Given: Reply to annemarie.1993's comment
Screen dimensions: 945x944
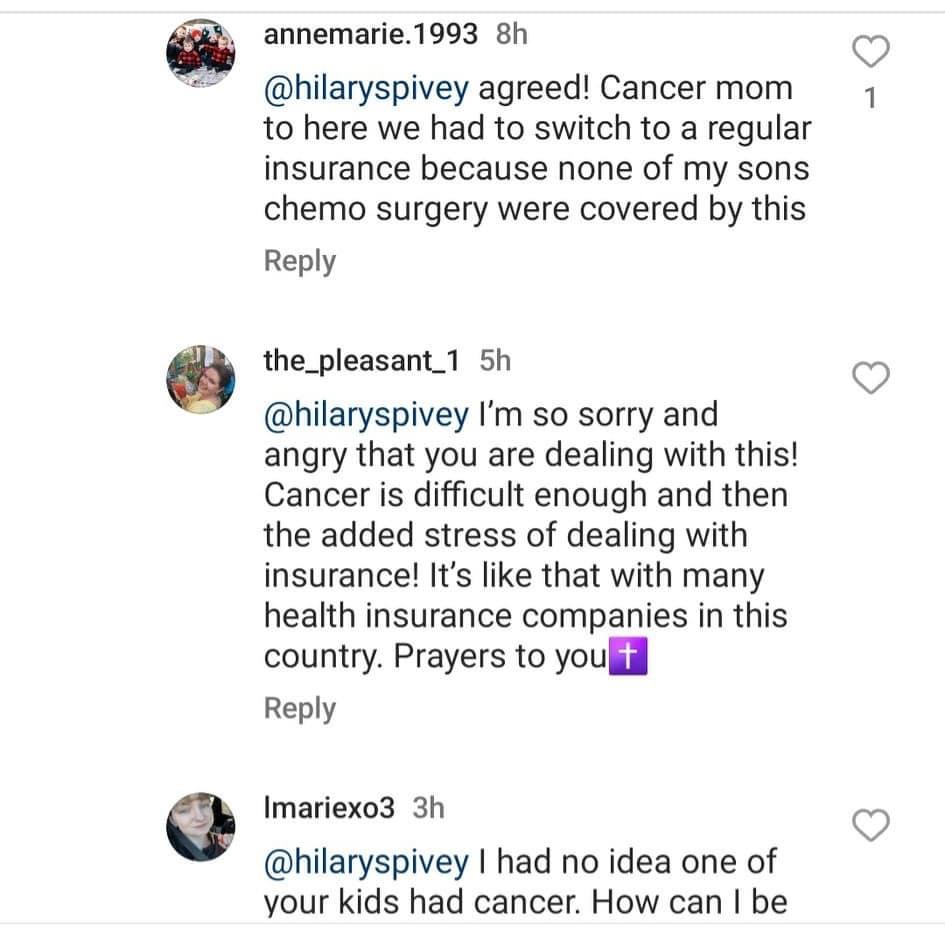Looking at the screenshot, I should (300, 262).
